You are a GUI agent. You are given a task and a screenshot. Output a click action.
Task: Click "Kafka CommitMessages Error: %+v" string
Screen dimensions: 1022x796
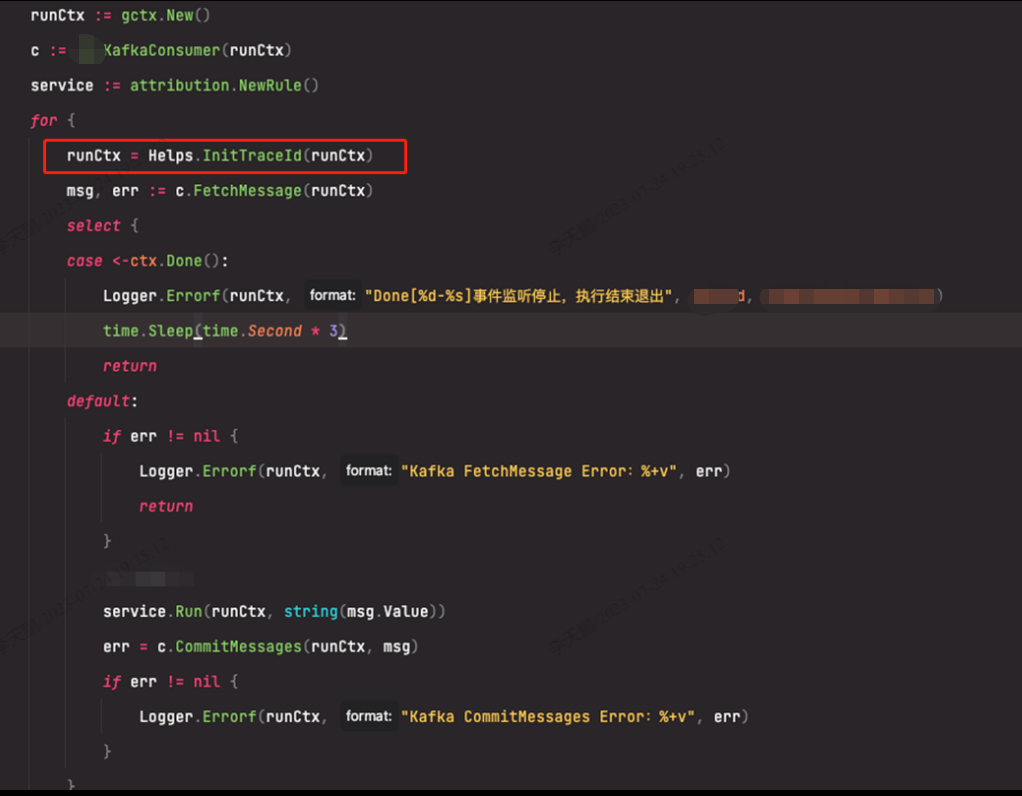click(548, 717)
